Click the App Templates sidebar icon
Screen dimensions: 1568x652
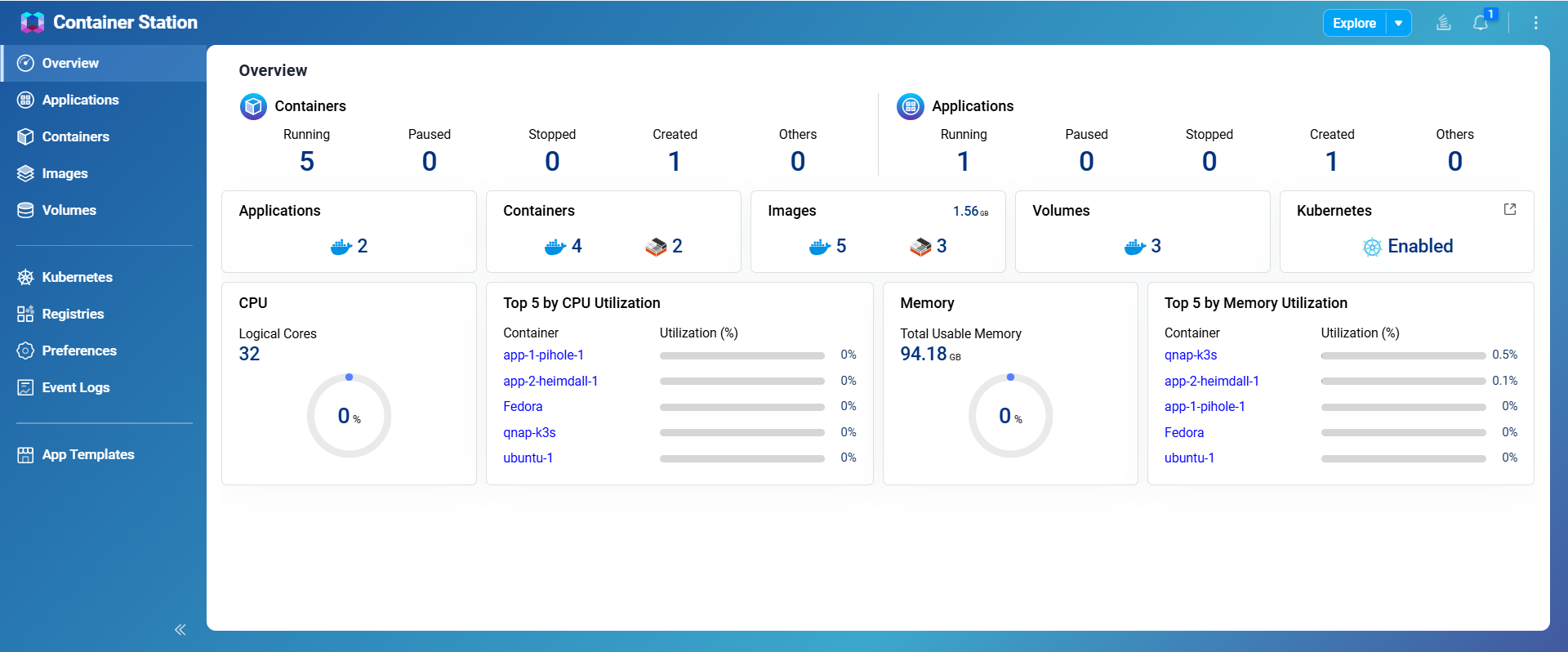[x=25, y=454]
